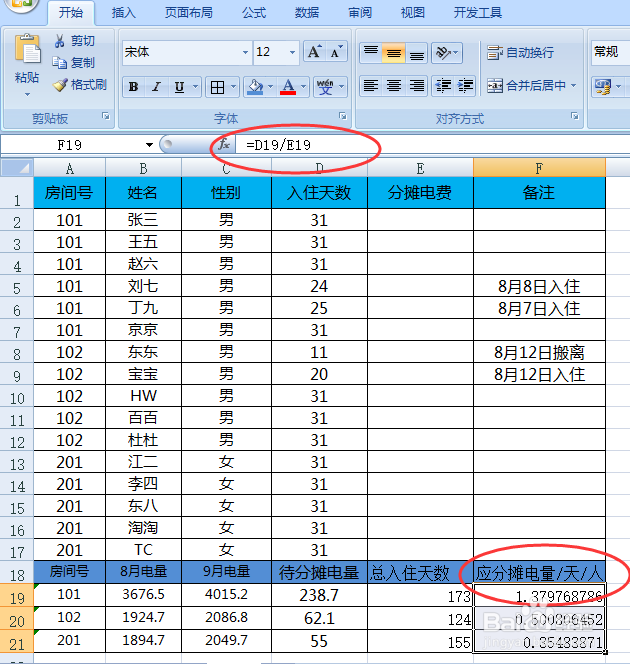
Task: Click header cell 应分摊电量/天/人
Action: tap(539, 573)
